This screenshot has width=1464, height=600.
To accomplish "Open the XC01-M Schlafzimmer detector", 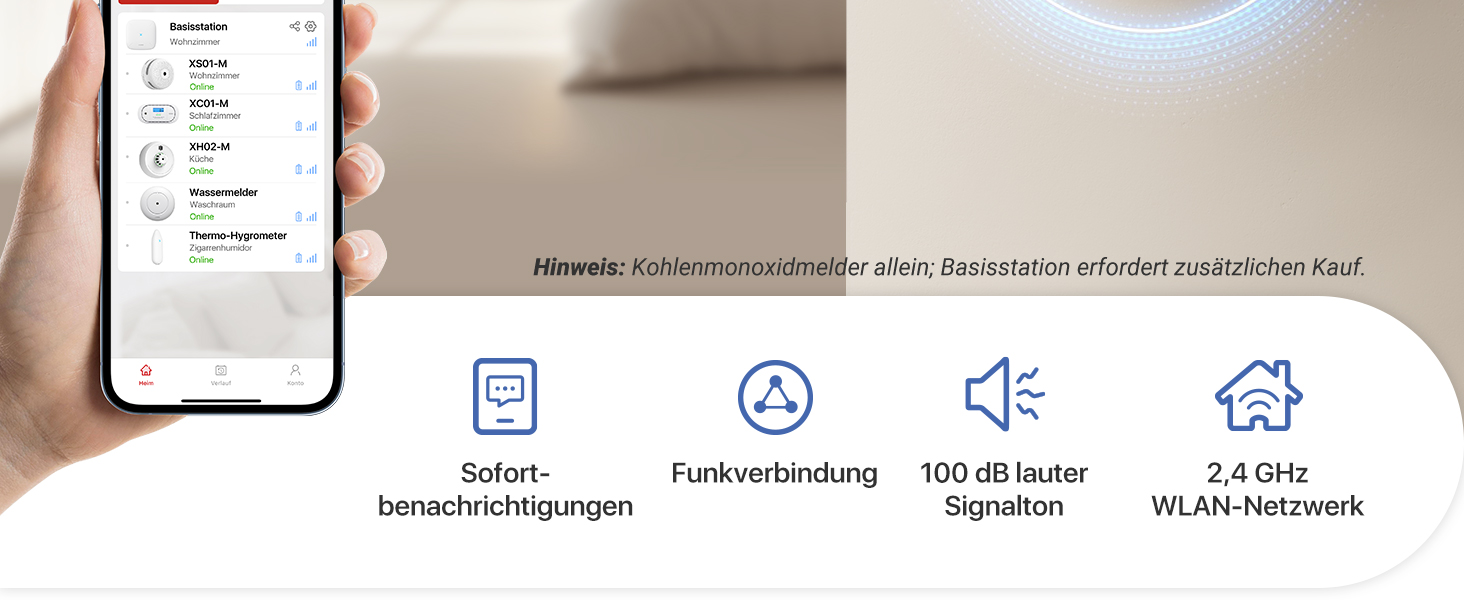I will (221, 116).
